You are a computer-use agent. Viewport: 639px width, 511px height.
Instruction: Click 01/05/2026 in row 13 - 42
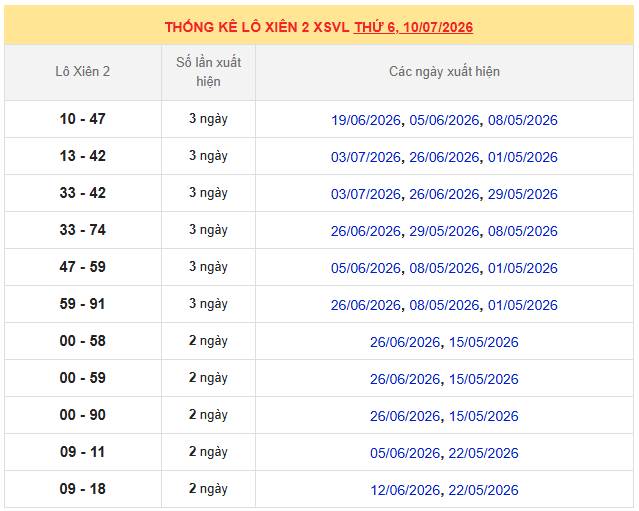coord(523,157)
